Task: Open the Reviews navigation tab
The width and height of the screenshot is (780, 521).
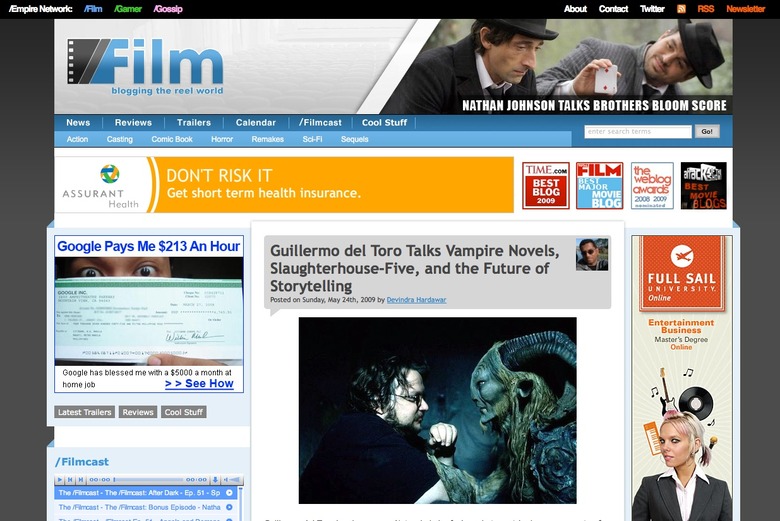Action: click(x=133, y=122)
